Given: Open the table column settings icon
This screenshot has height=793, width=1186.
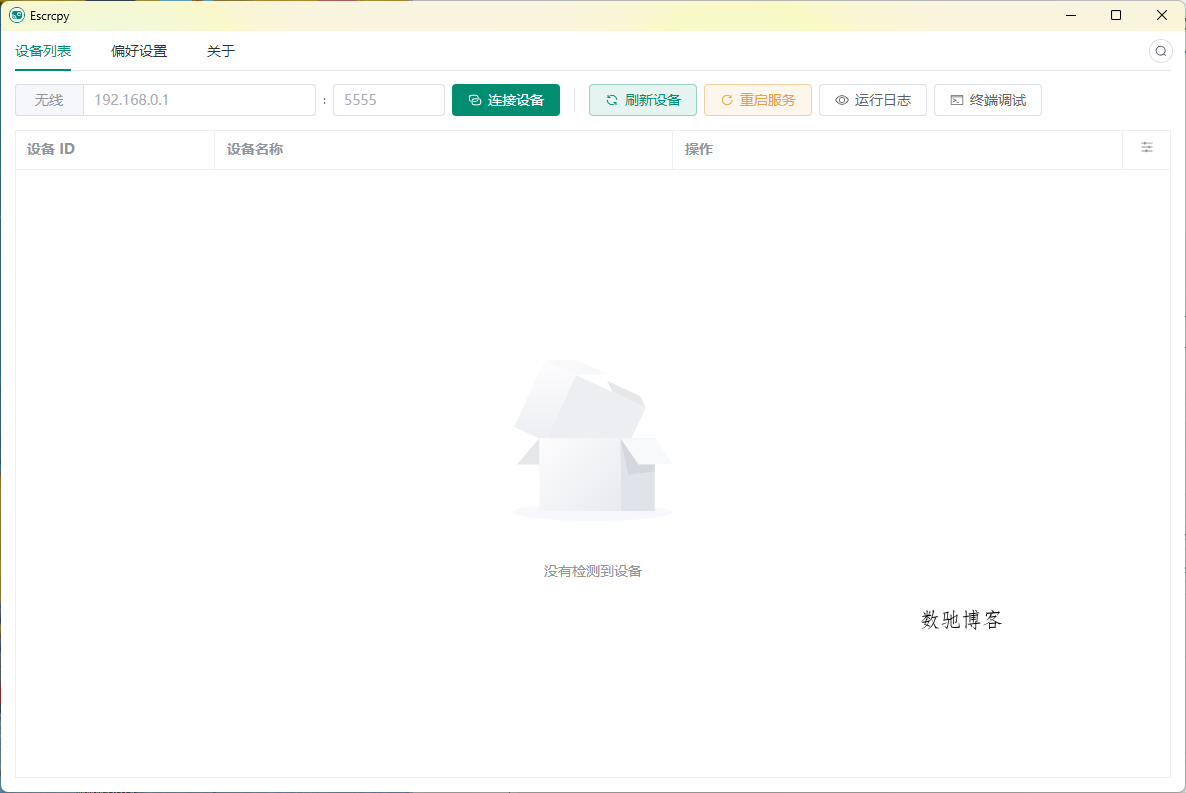Looking at the screenshot, I should (1147, 148).
